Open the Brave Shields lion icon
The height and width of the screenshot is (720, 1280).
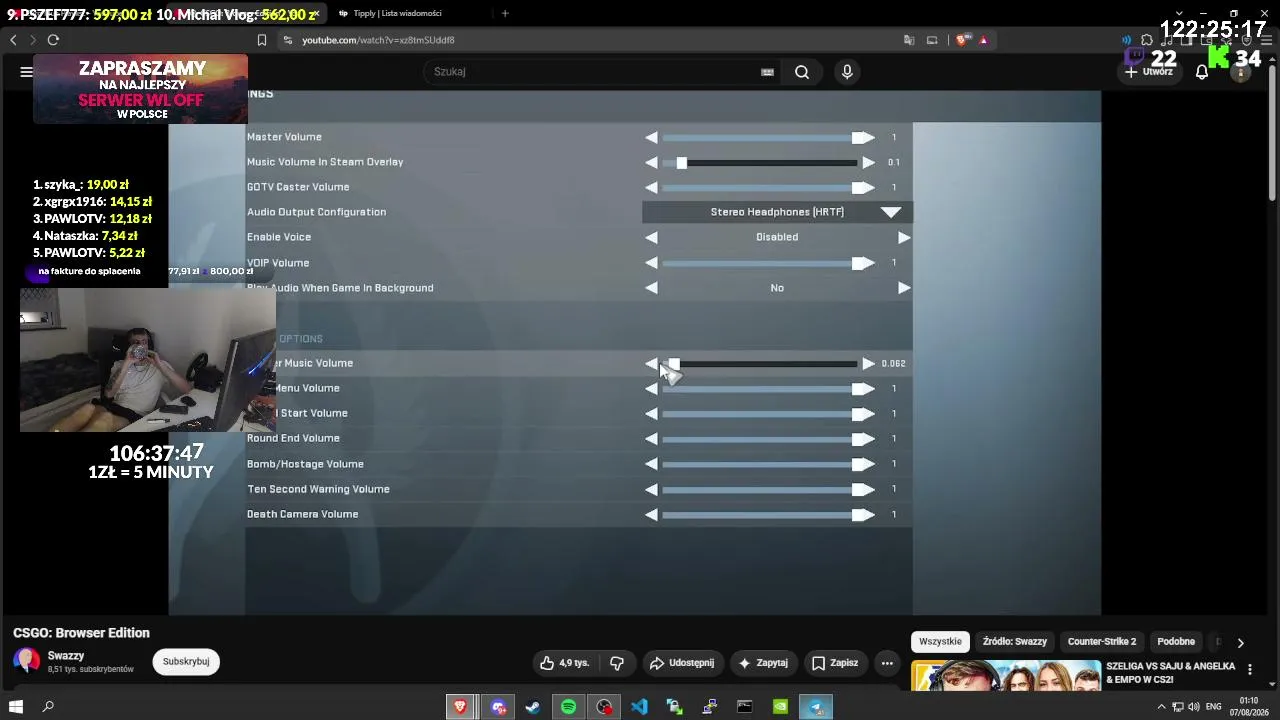click(x=962, y=40)
